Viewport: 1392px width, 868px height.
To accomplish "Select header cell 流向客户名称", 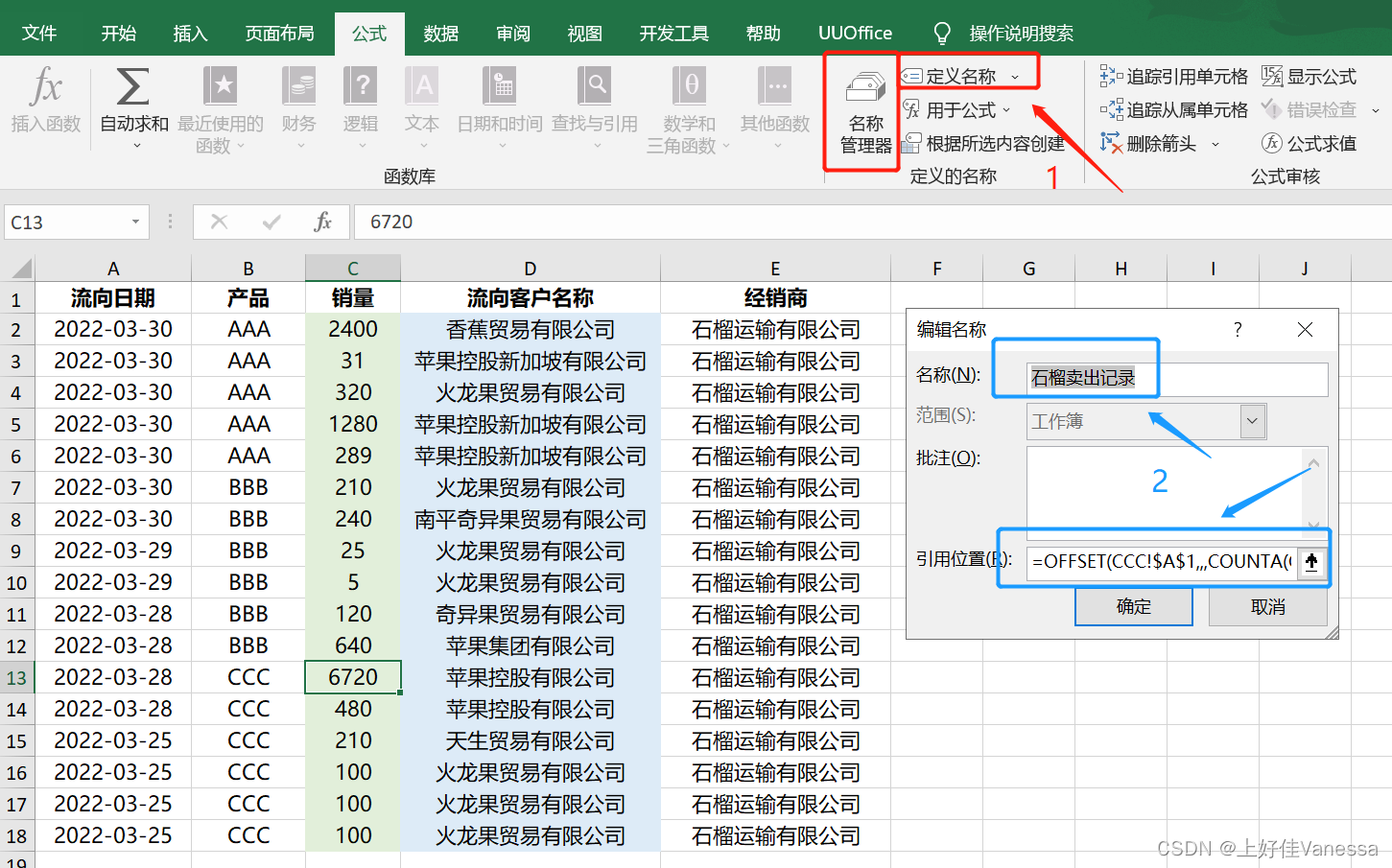I will pyautogui.click(x=531, y=298).
